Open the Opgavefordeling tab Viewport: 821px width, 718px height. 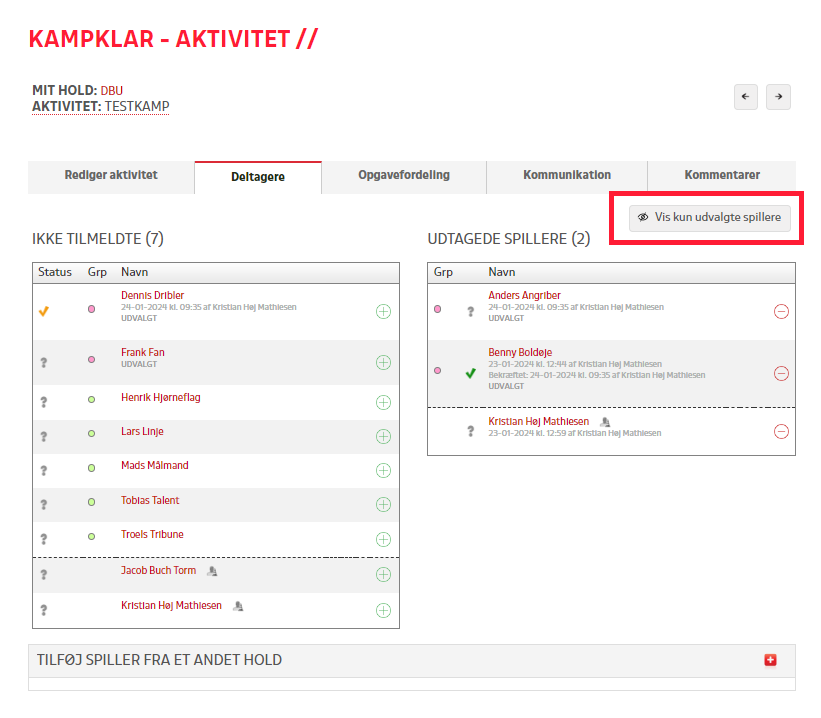[x=403, y=176]
